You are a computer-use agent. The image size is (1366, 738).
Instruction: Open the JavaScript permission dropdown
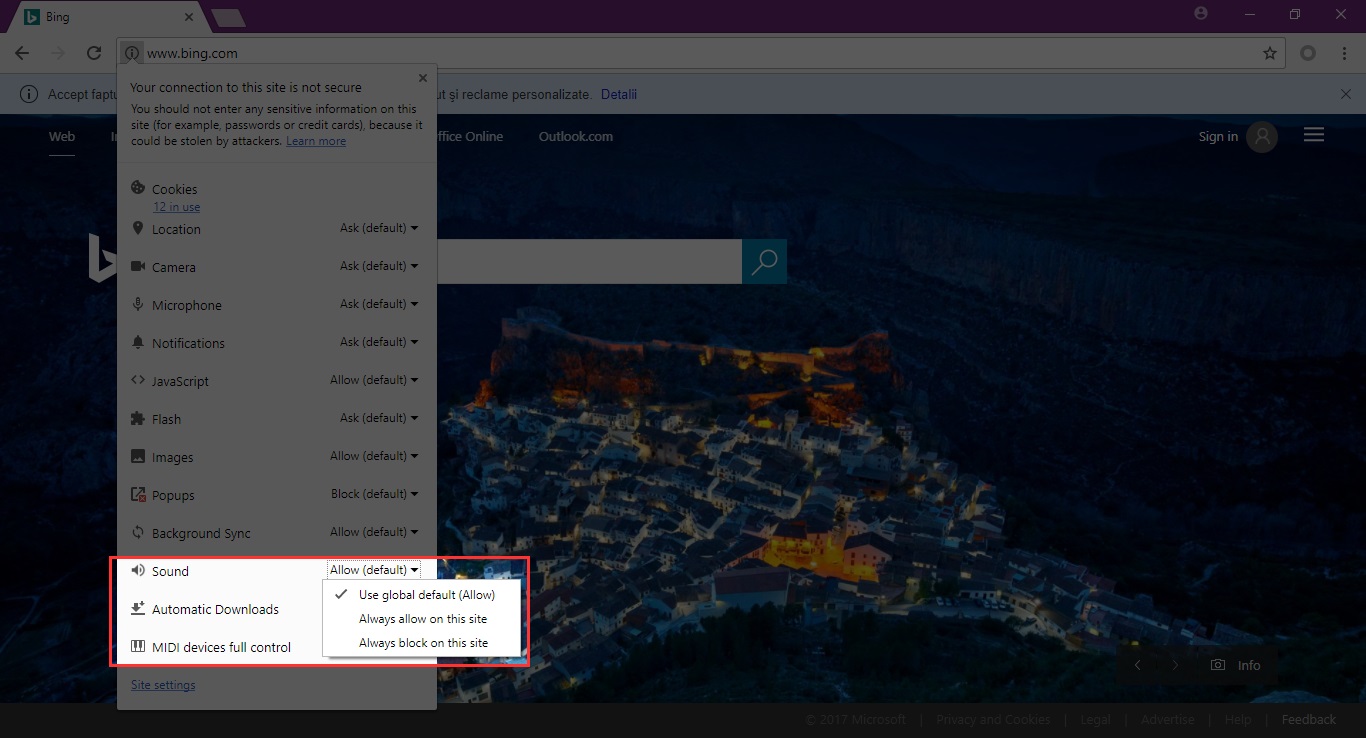coord(374,380)
